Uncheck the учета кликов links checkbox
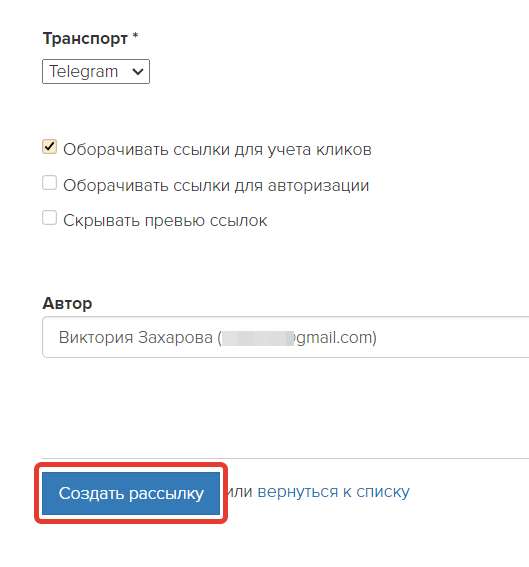Viewport: 529px width, 567px height. click(50, 147)
